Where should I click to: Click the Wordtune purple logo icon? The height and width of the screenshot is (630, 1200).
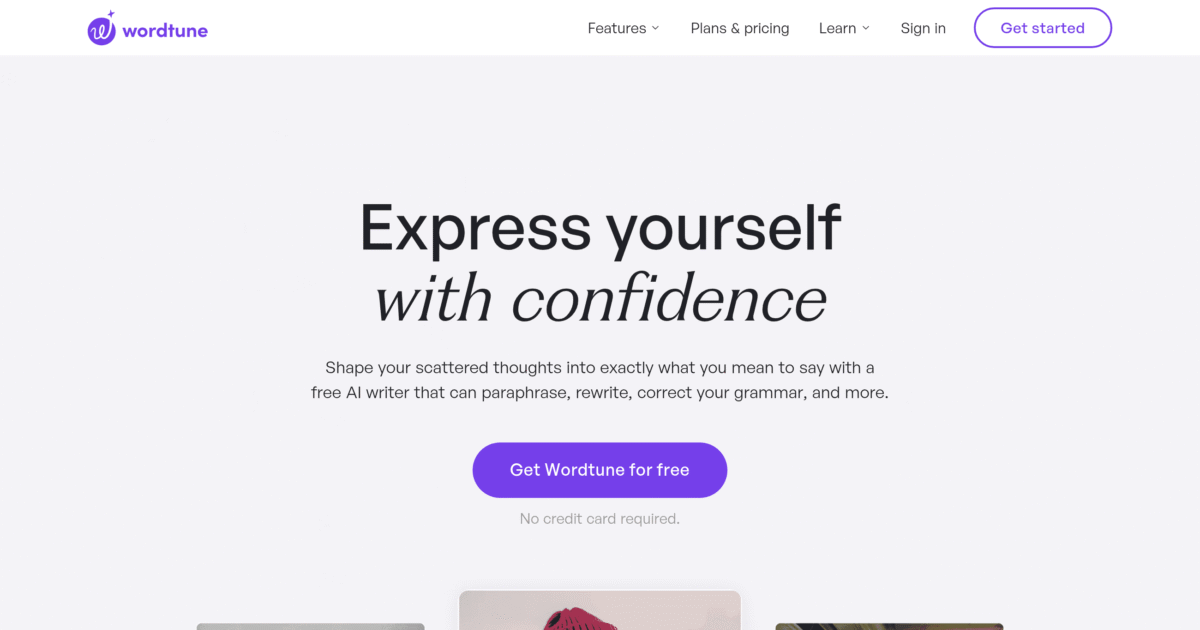click(101, 31)
